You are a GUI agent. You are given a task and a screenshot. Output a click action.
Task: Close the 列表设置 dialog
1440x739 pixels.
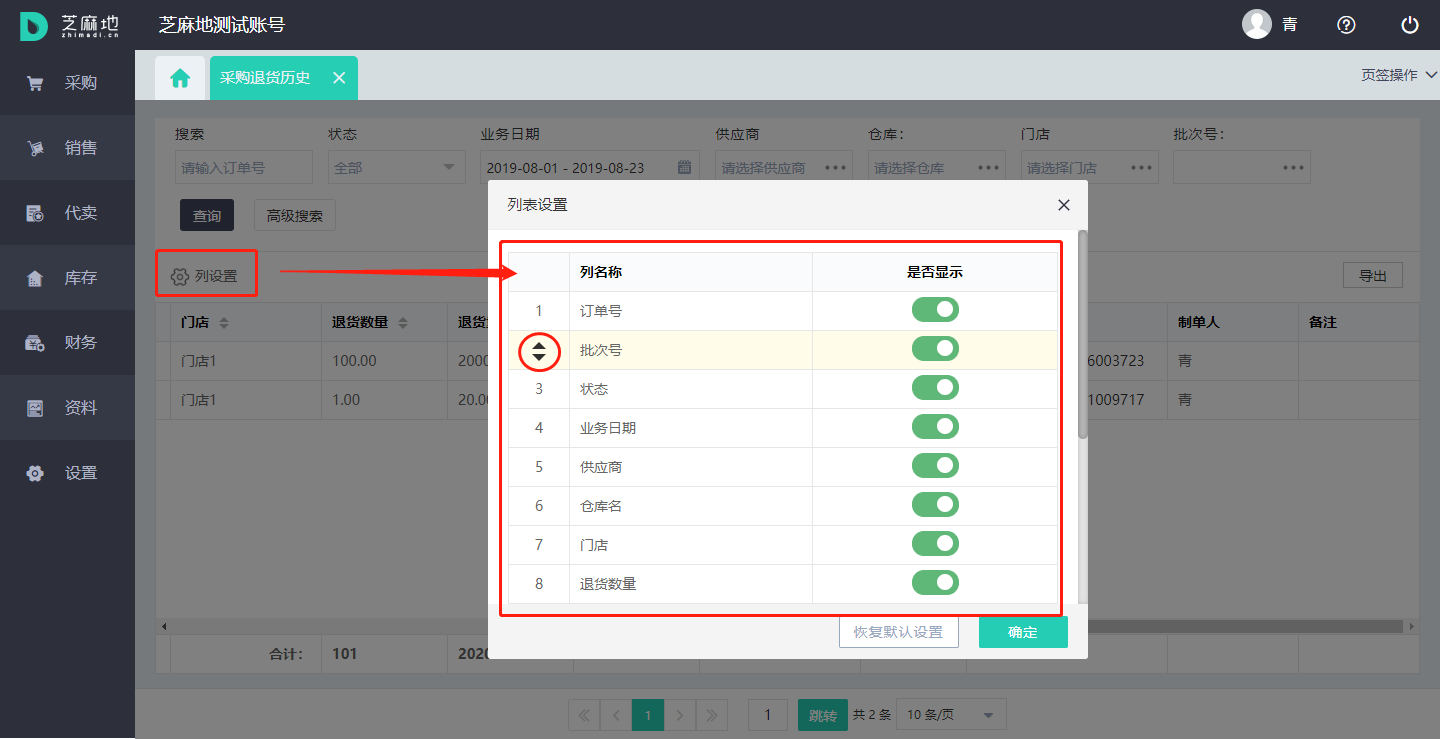click(1064, 205)
